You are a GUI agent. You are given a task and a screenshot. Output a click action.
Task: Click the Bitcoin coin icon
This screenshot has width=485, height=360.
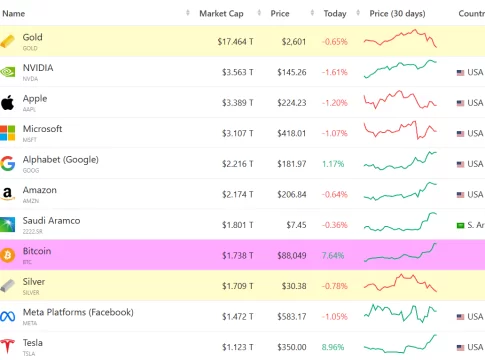pyautogui.click(x=8, y=255)
